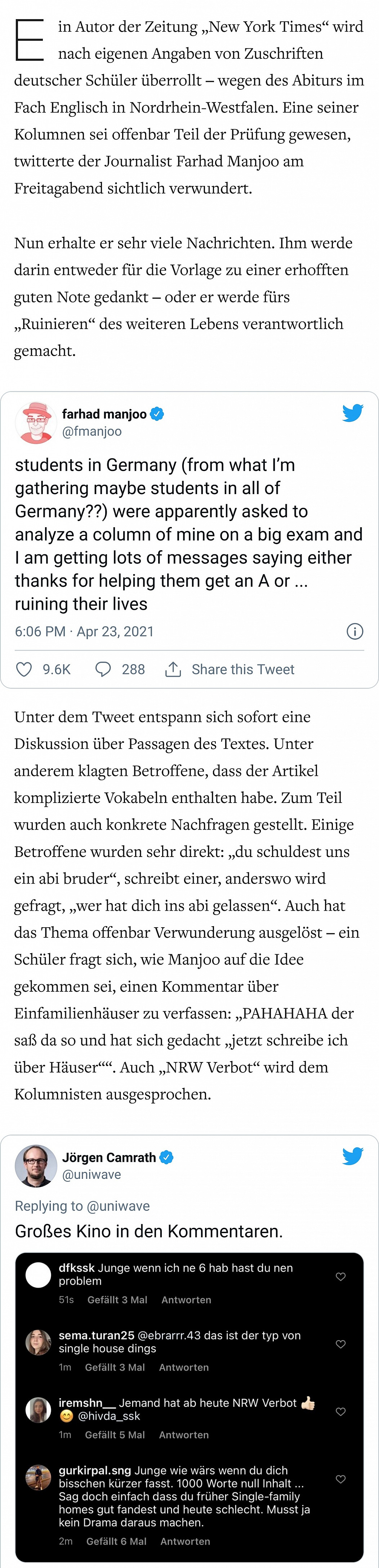Open the Share this Tweet link
This screenshot has height=1568, width=379.
coord(243,670)
